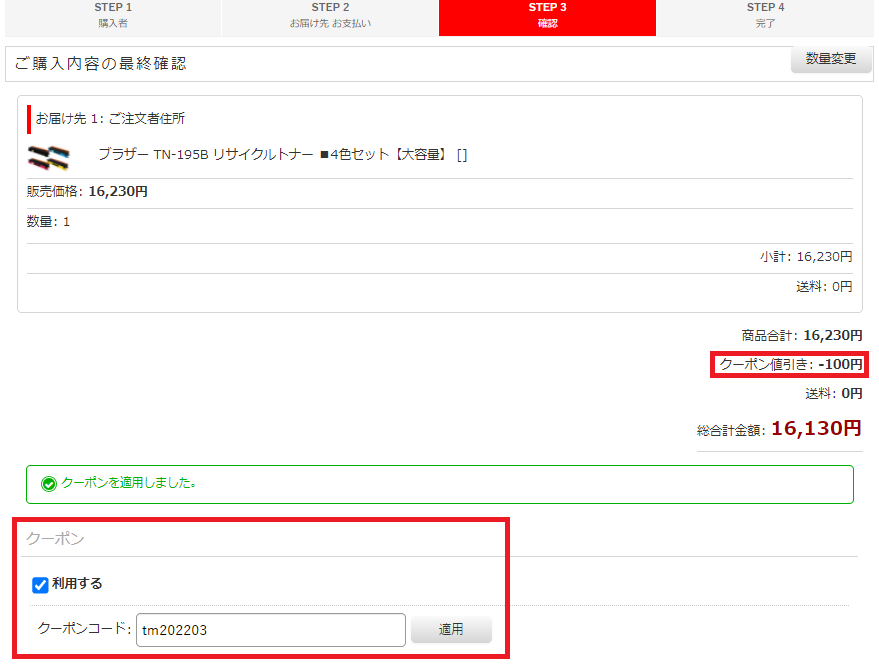Viewport: 879px width, 667px height.
Task: Click the 小計: 16,230円 text
Action: [x=806, y=257]
